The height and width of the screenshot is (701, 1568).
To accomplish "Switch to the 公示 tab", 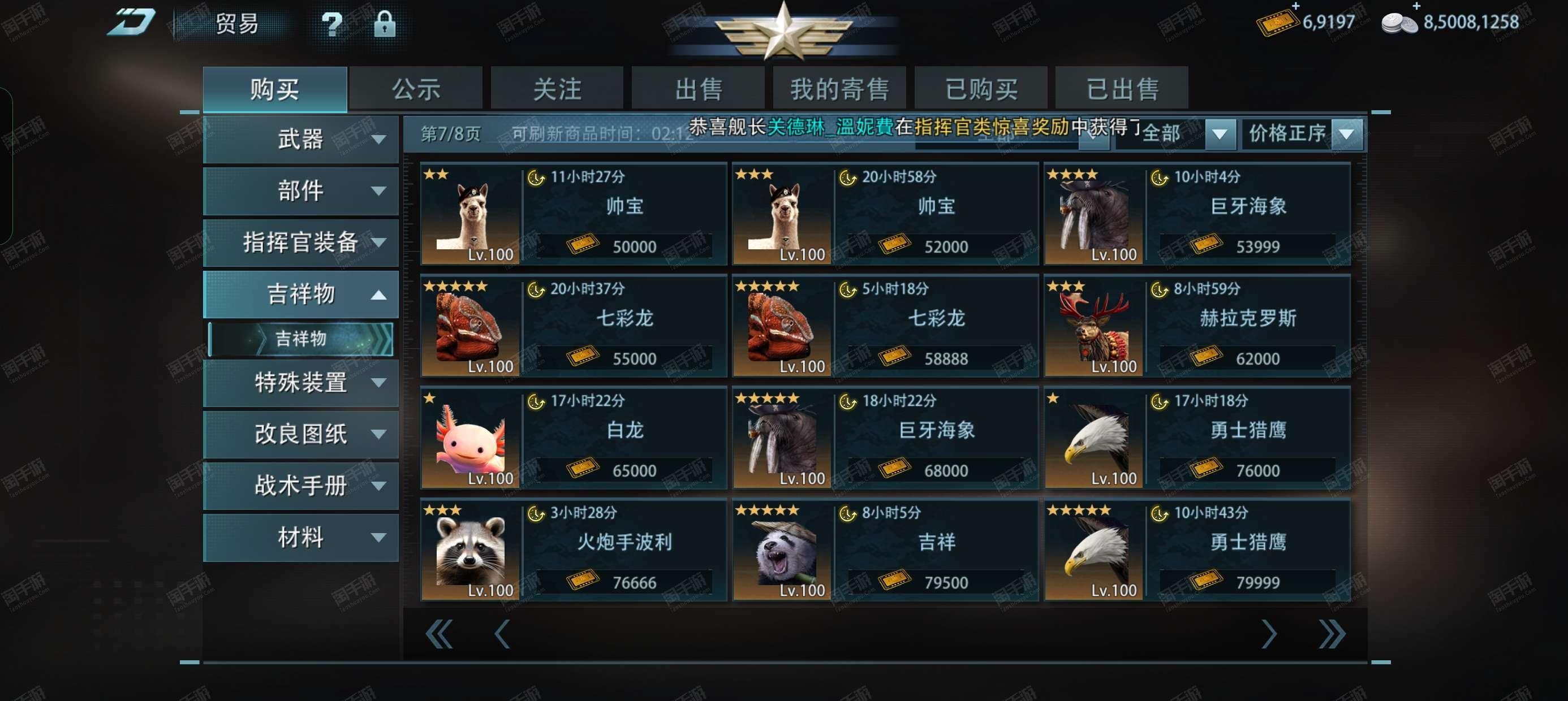I will [416, 89].
